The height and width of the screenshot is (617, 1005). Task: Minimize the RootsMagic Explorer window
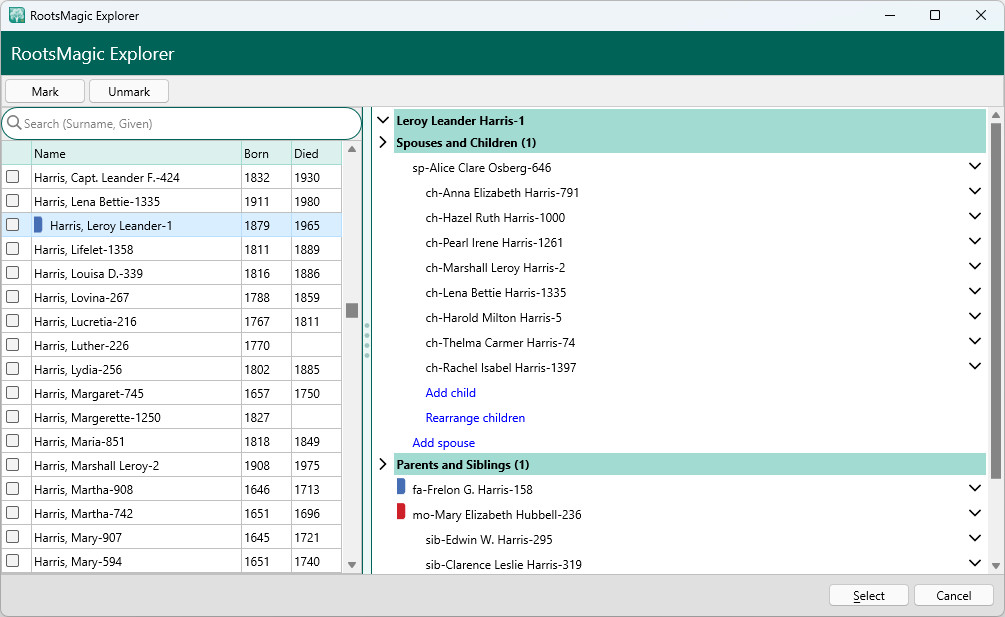pos(890,15)
